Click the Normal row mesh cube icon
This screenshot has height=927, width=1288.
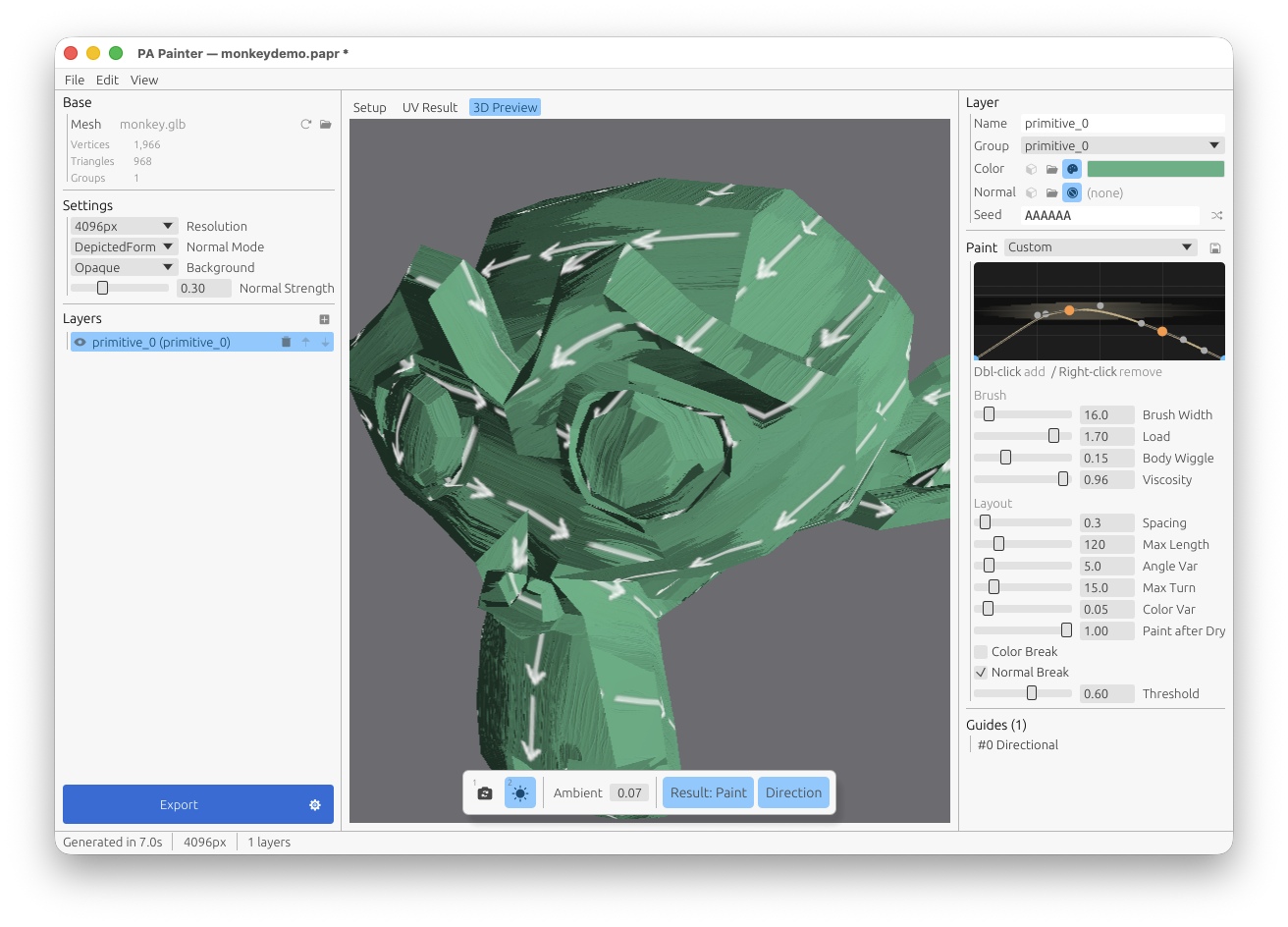[1032, 192]
